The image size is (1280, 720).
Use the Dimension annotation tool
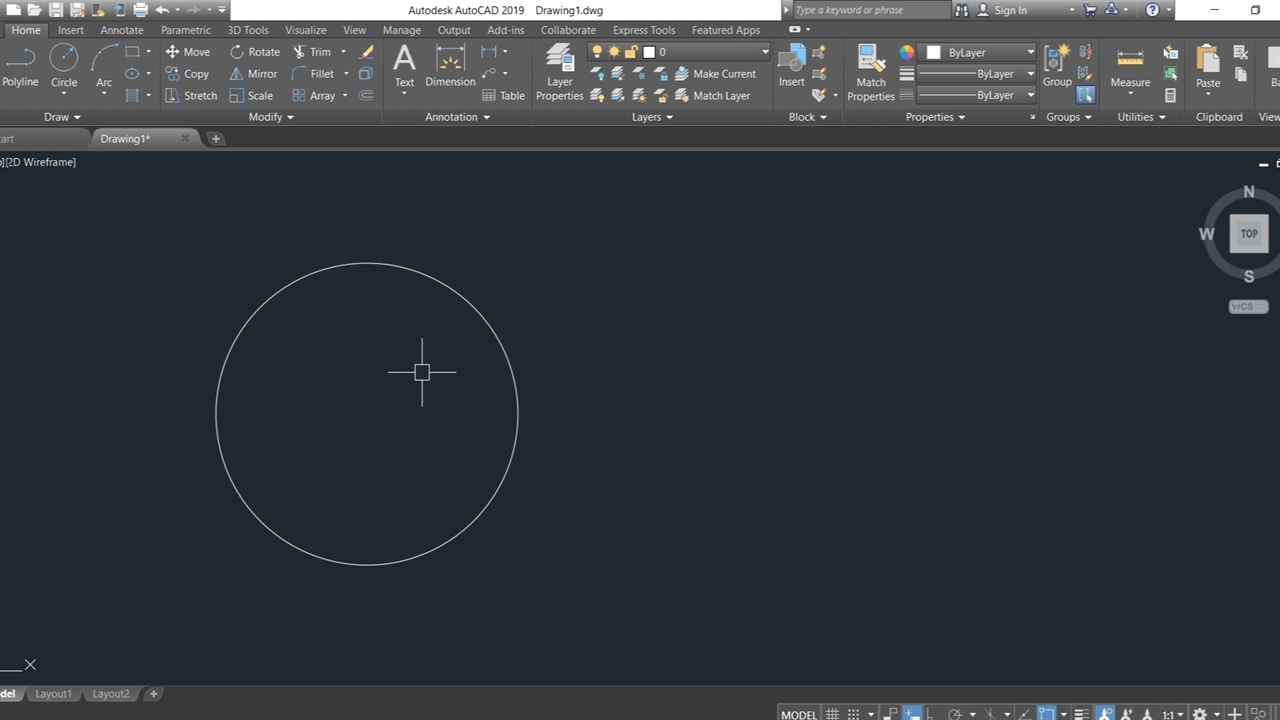coord(450,66)
